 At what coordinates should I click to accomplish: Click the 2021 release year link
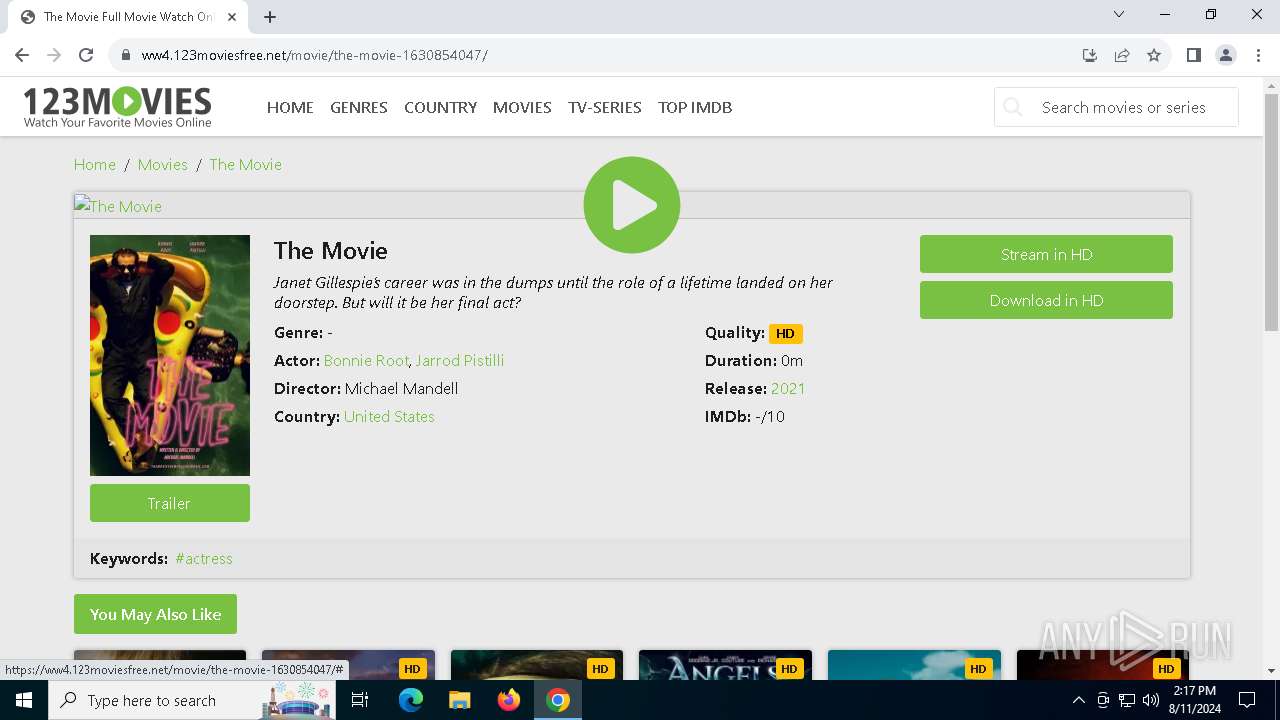click(x=788, y=388)
